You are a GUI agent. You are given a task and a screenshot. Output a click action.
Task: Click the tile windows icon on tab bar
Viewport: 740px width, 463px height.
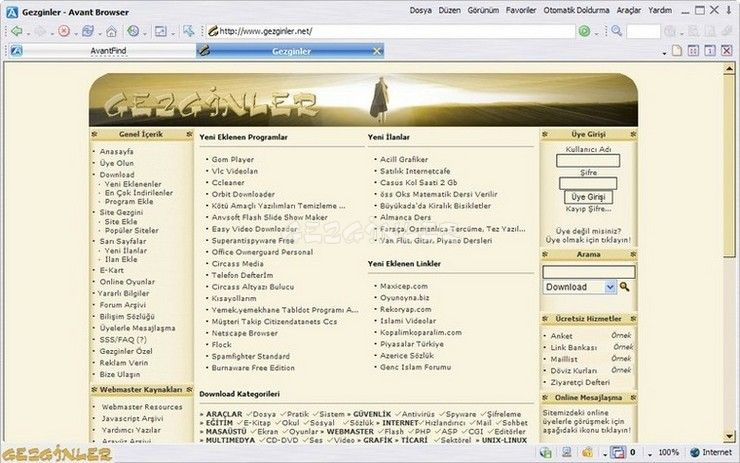(x=693, y=51)
